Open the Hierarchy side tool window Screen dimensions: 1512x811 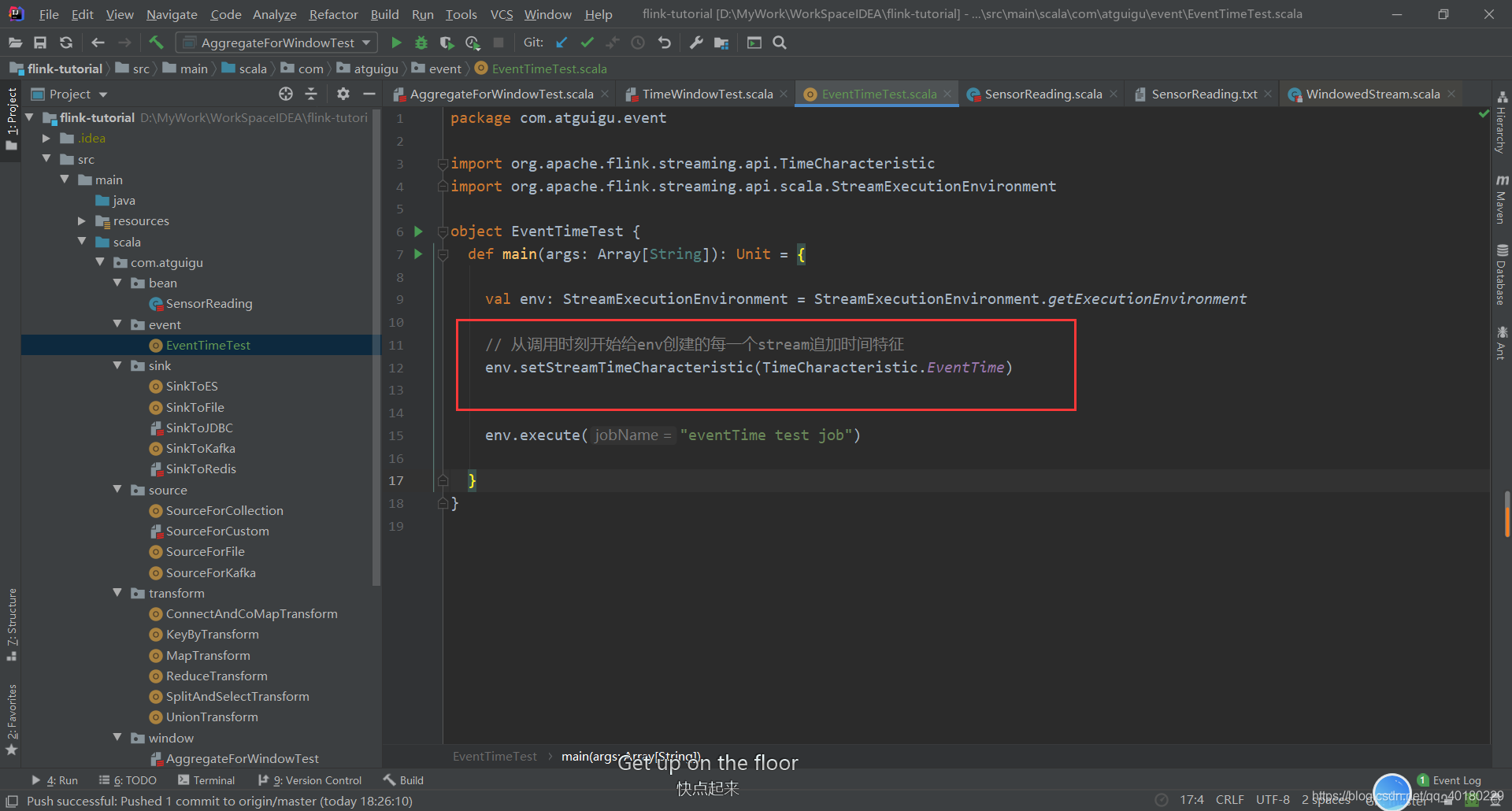[x=1502, y=122]
